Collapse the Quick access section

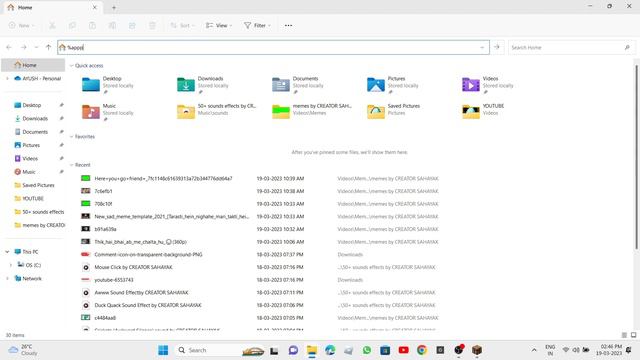pos(71,66)
